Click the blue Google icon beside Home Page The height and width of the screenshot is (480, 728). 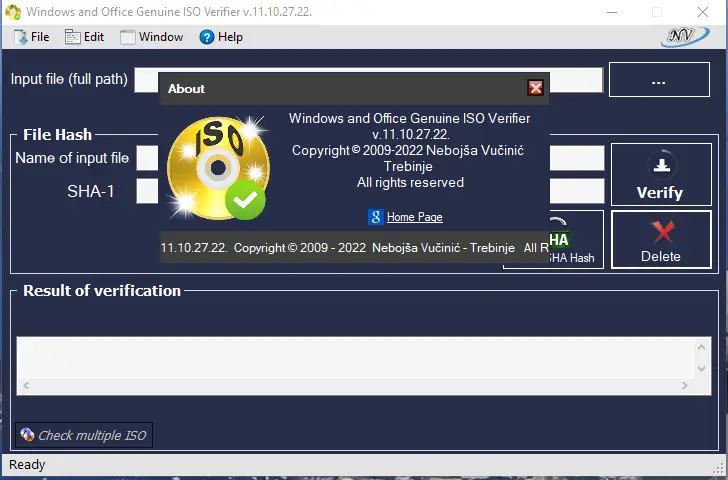pos(376,217)
